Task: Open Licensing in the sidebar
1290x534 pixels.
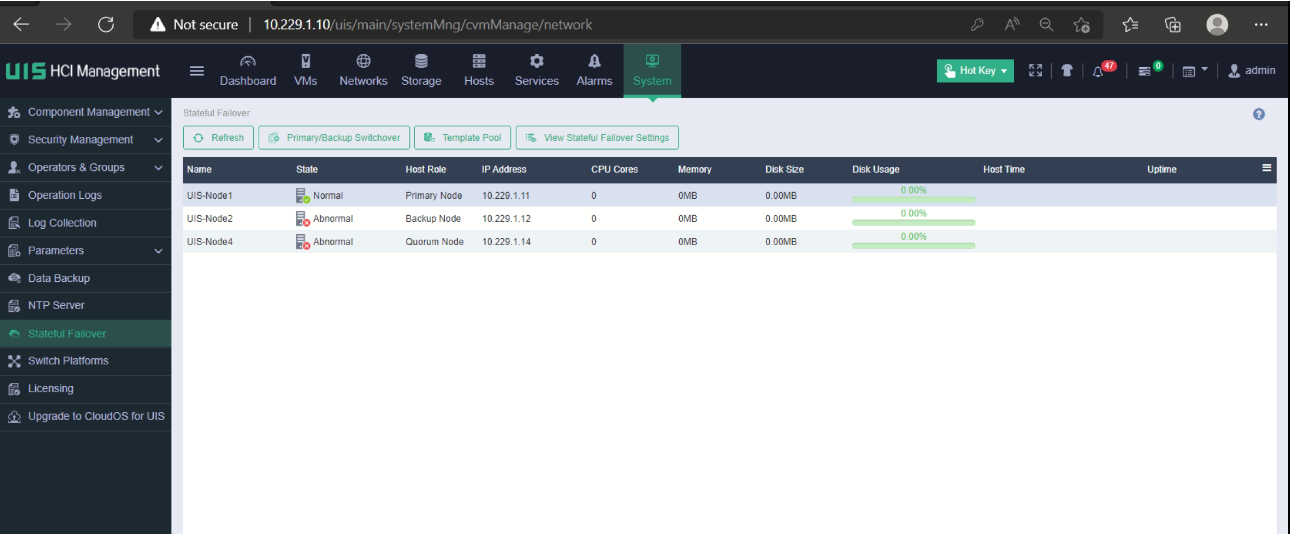Action: tap(85, 388)
